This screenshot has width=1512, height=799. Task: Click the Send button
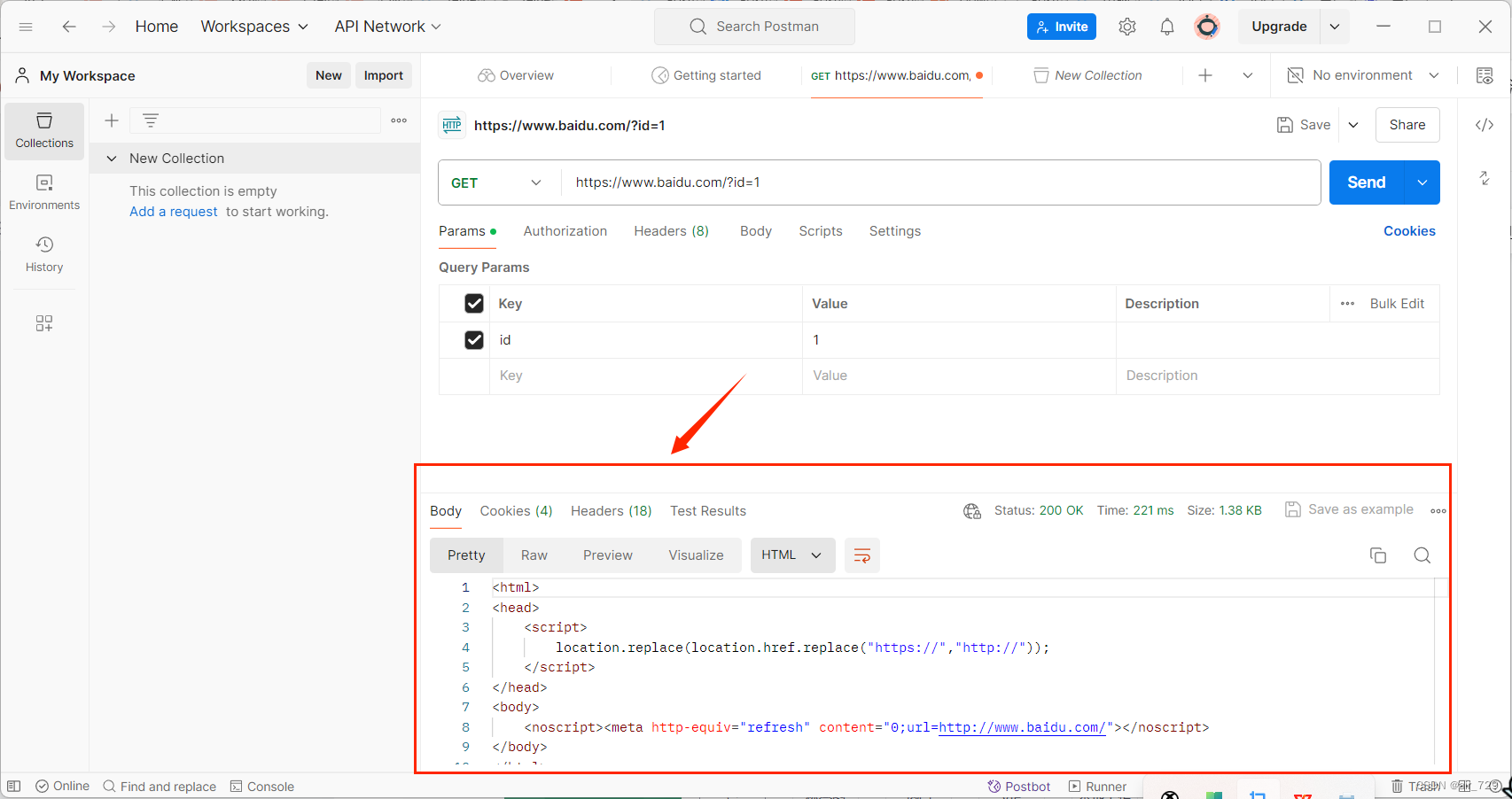click(x=1367, y=182)
